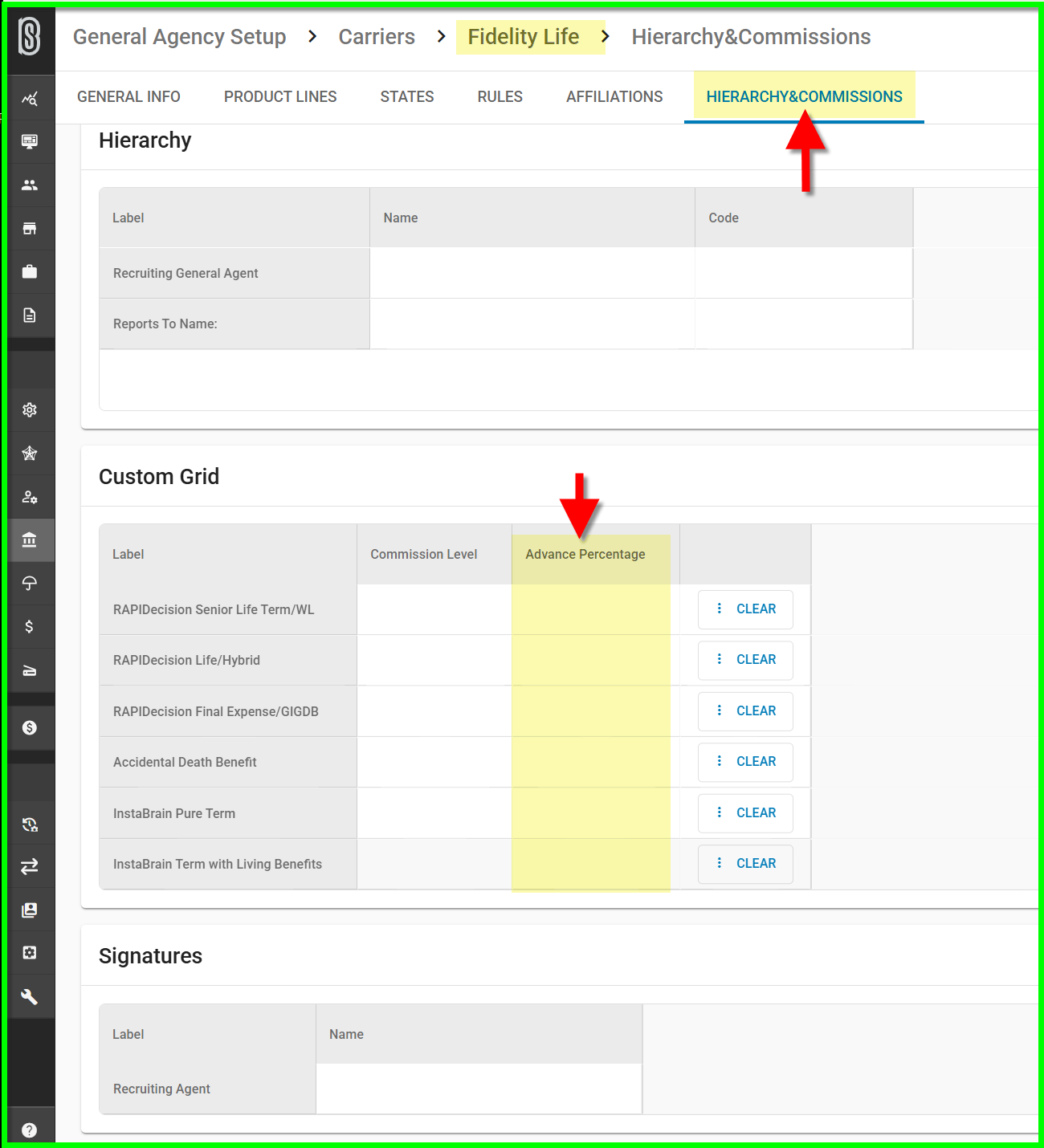
Task: Click the swap arrows sidebar icon
Action: [30, 866]
